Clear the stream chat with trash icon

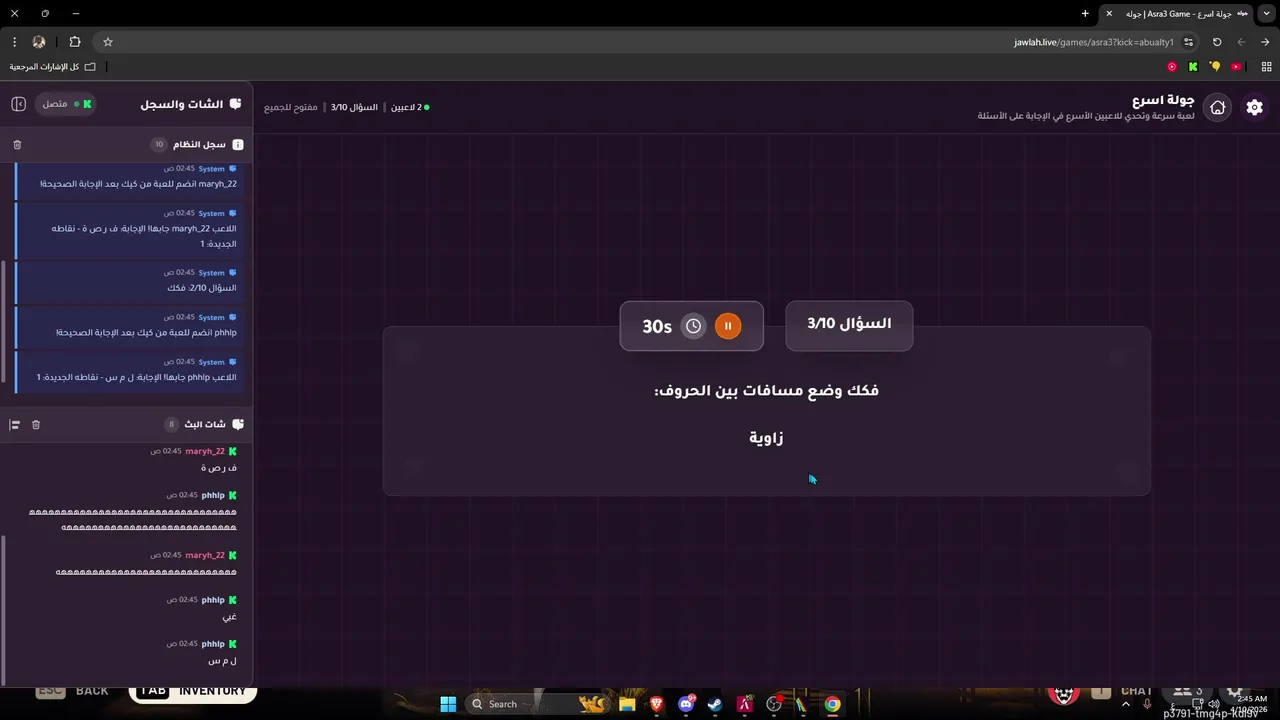[36, 425]
